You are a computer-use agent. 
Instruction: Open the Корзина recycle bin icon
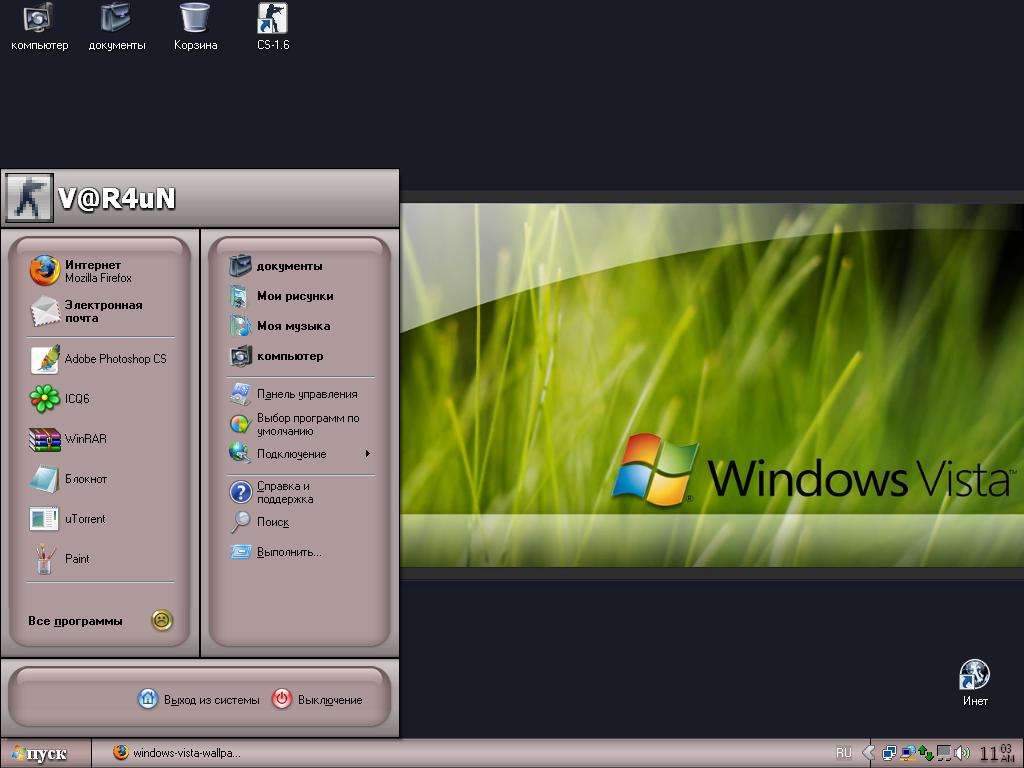tap(195, 26)
